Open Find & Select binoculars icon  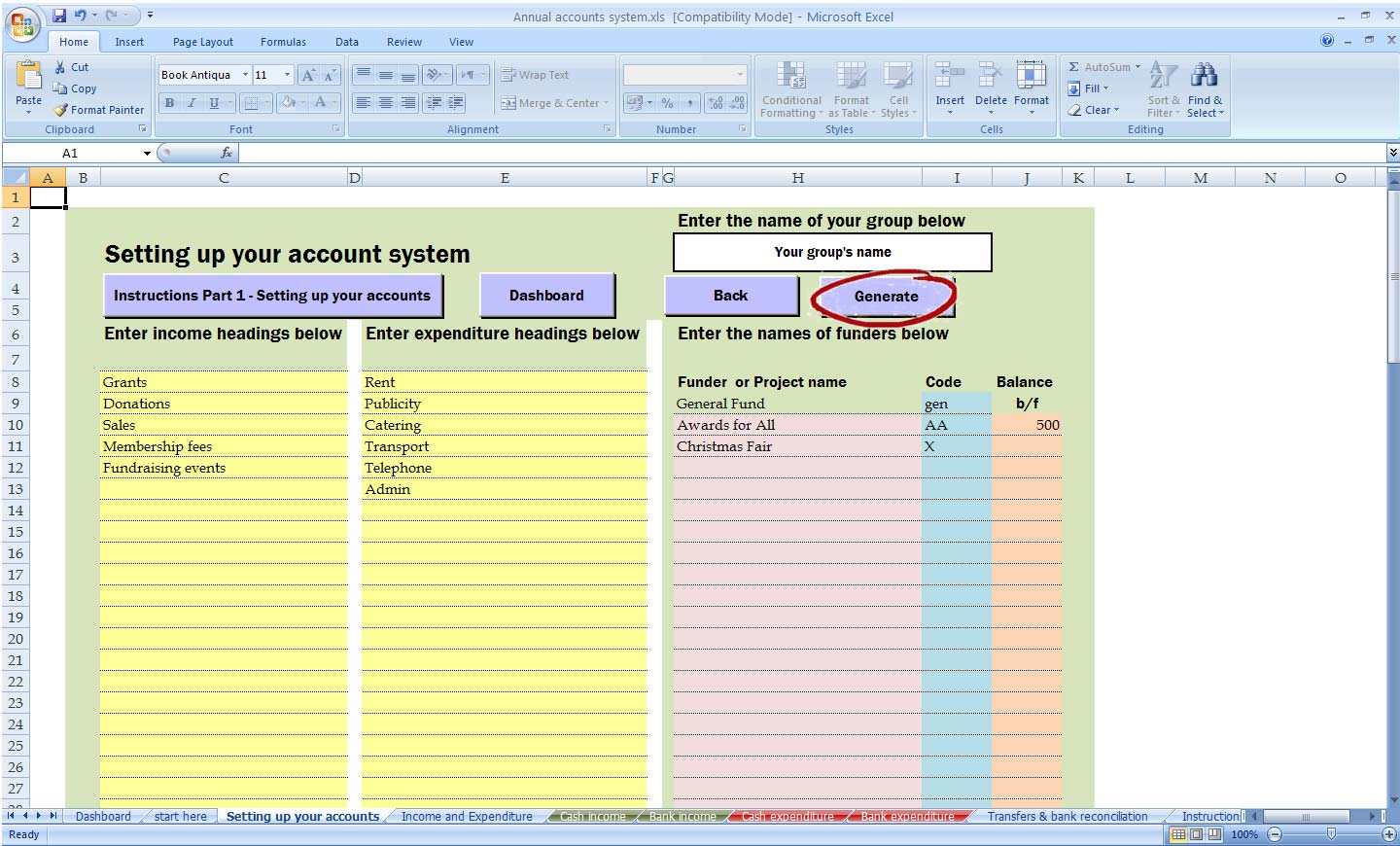tap(1205, 76)
